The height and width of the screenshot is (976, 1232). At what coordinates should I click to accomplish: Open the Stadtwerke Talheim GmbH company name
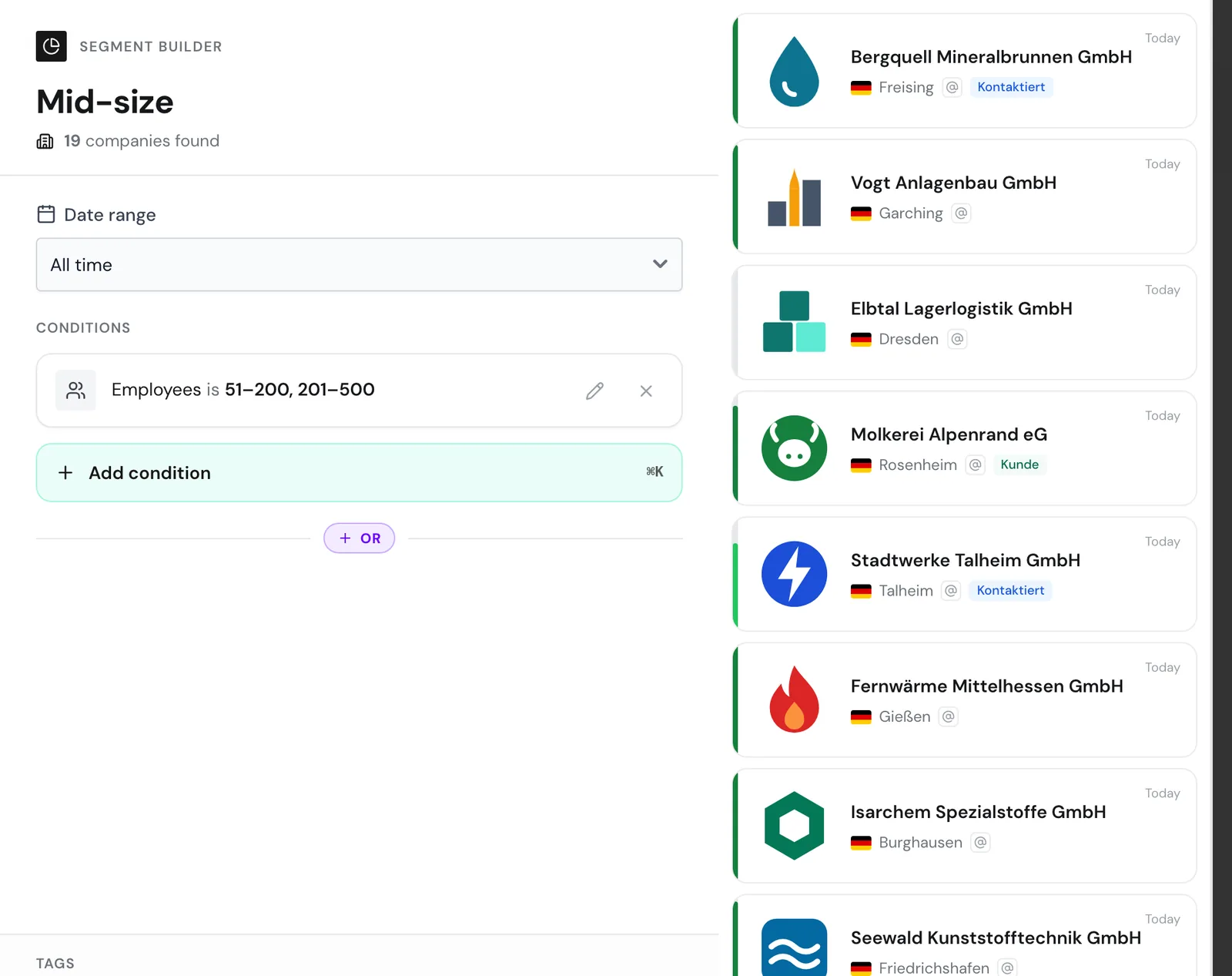(x=966, y=560)
